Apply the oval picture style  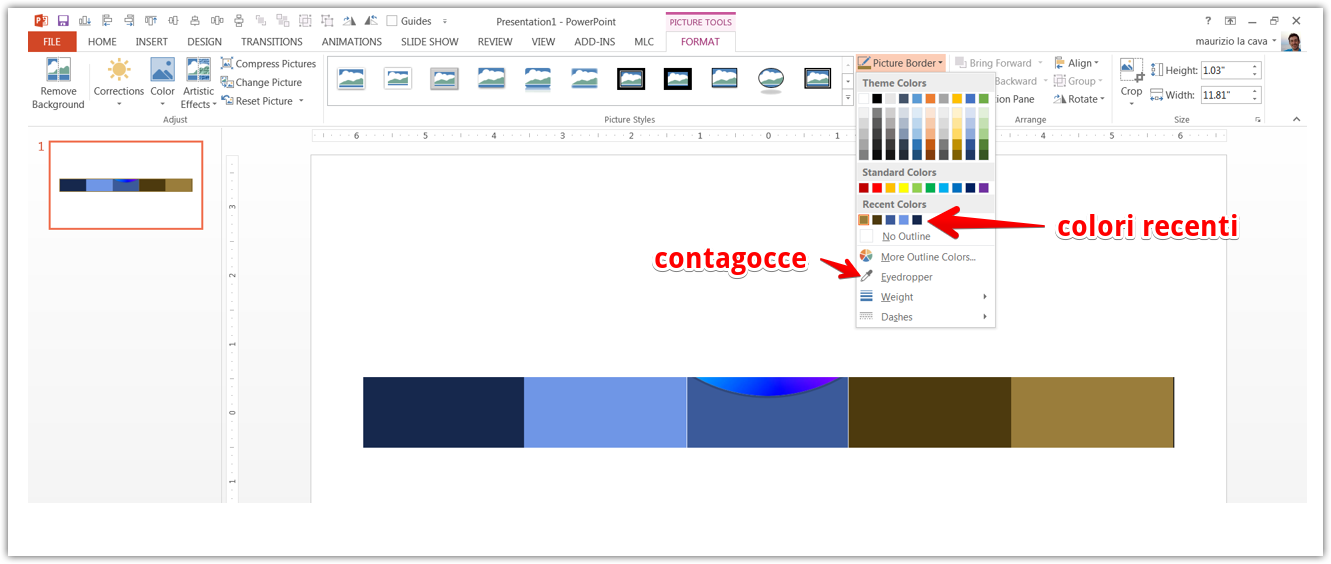coord(770,78)
